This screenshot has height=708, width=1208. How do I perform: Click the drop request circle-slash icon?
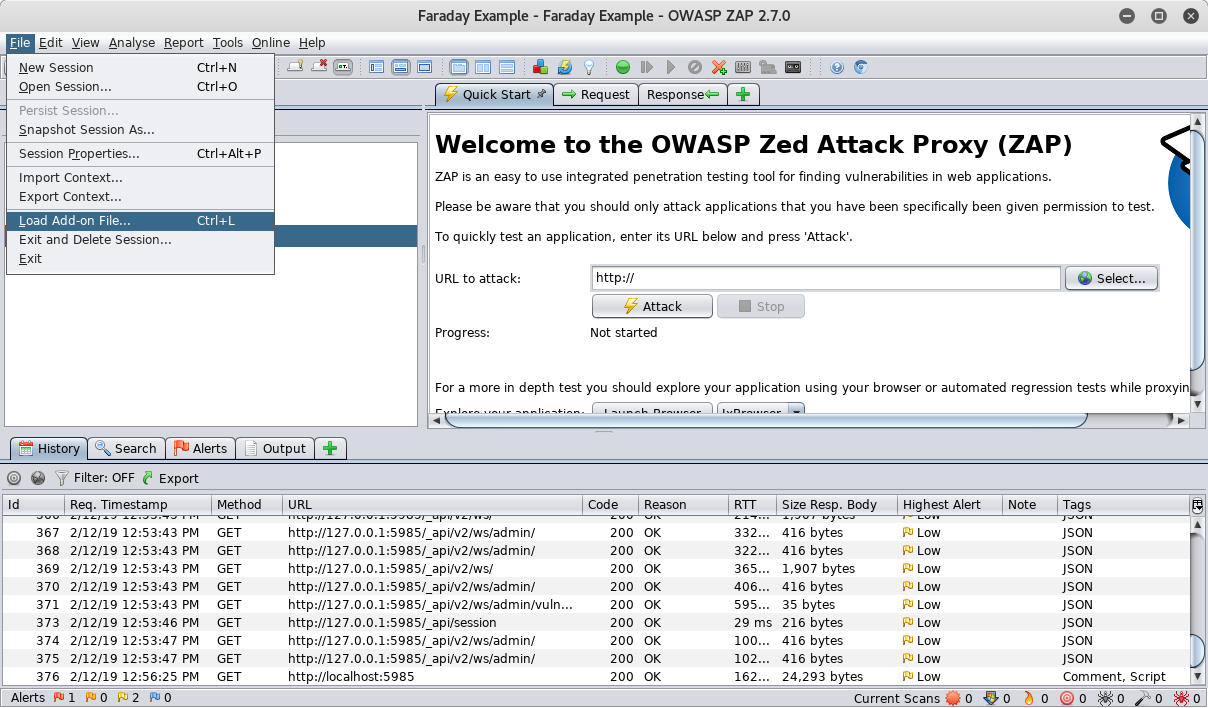click(x=695, y=67)
